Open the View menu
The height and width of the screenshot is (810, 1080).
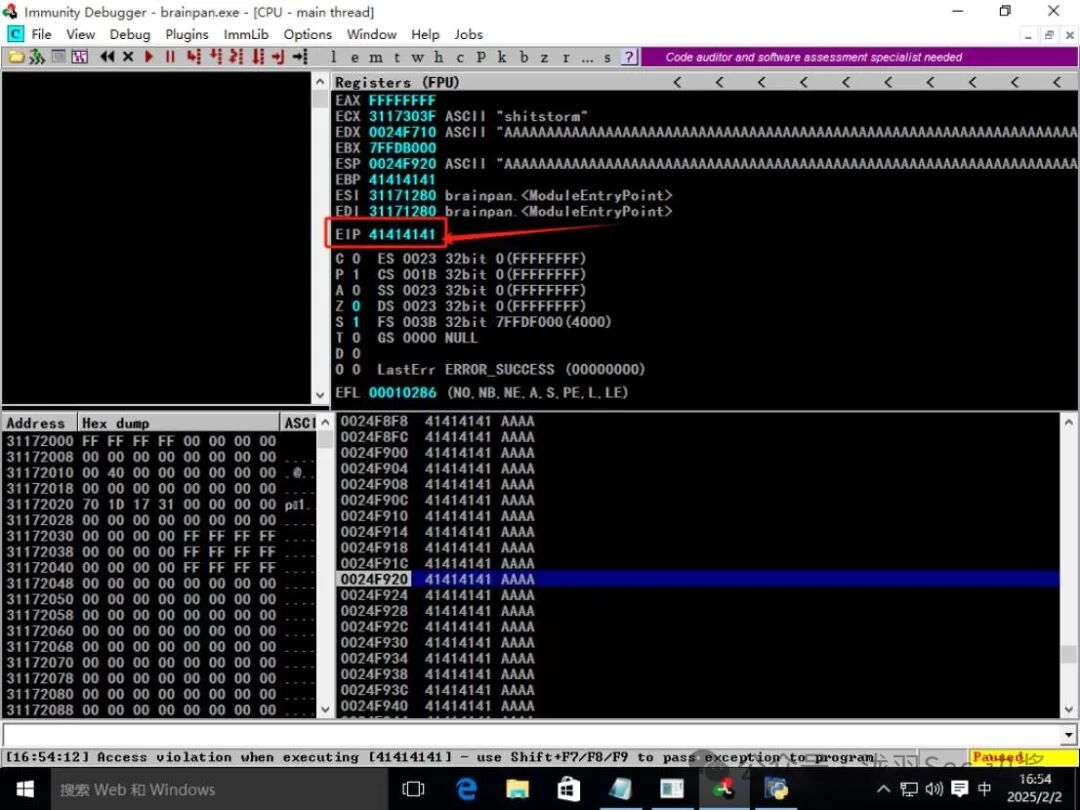click(81, 34)
